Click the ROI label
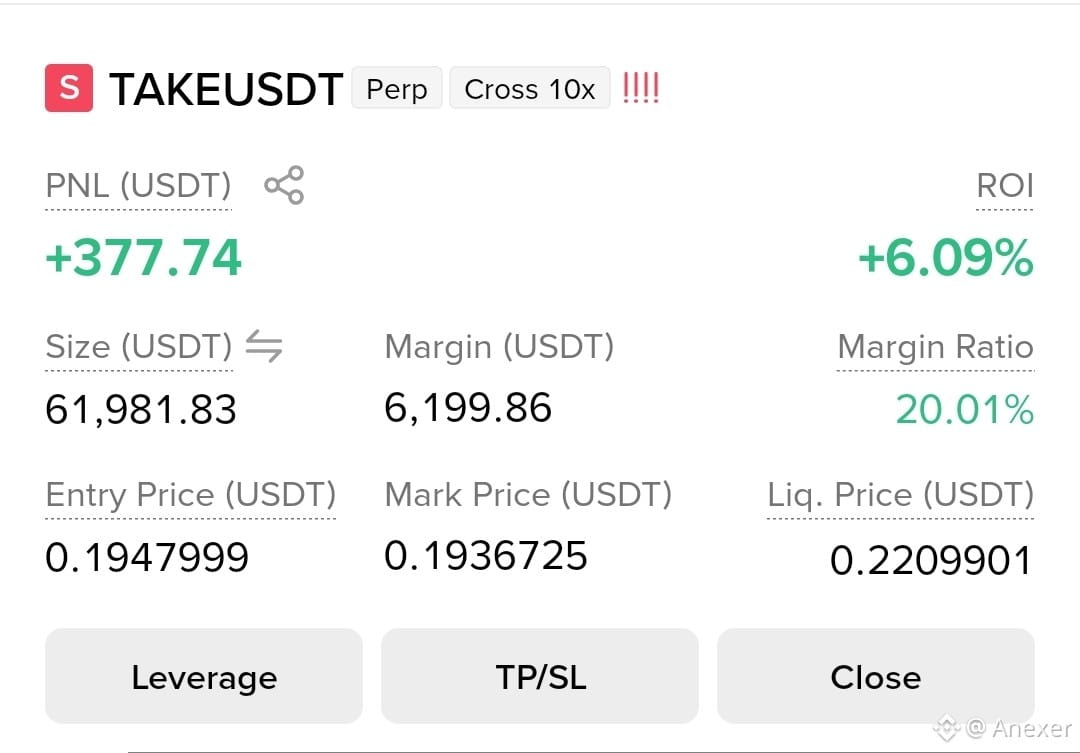The image size is (1080, 753). click(x=1005, y=185)
